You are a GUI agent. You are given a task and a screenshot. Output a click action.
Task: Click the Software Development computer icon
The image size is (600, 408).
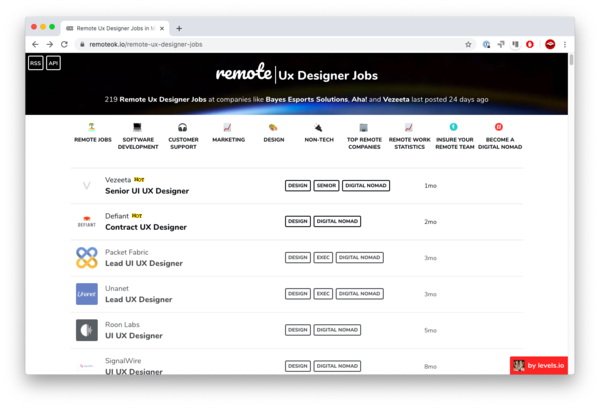point(137,127)
